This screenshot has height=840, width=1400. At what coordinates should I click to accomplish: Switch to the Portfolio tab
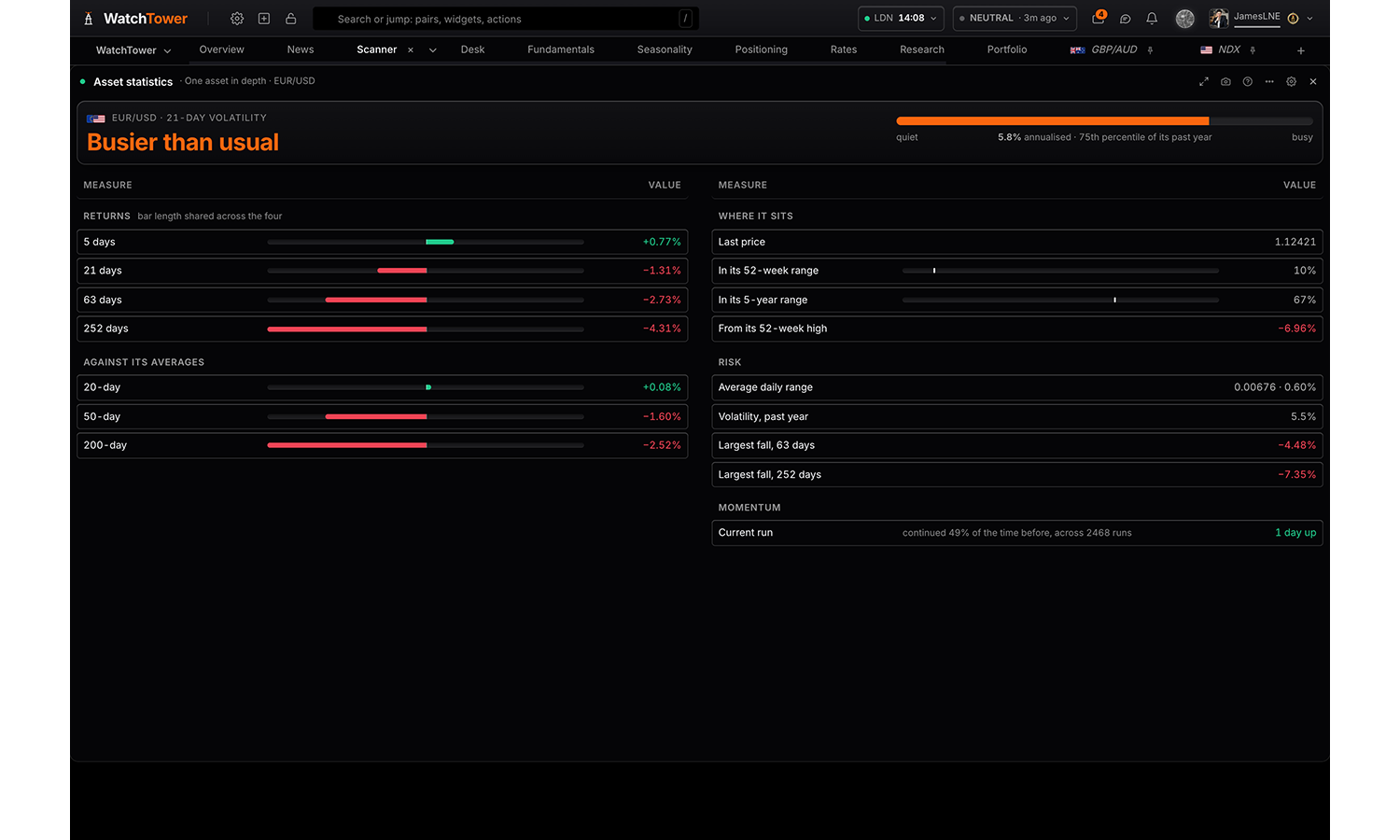pyautogui.click(x=1007, y=49)
